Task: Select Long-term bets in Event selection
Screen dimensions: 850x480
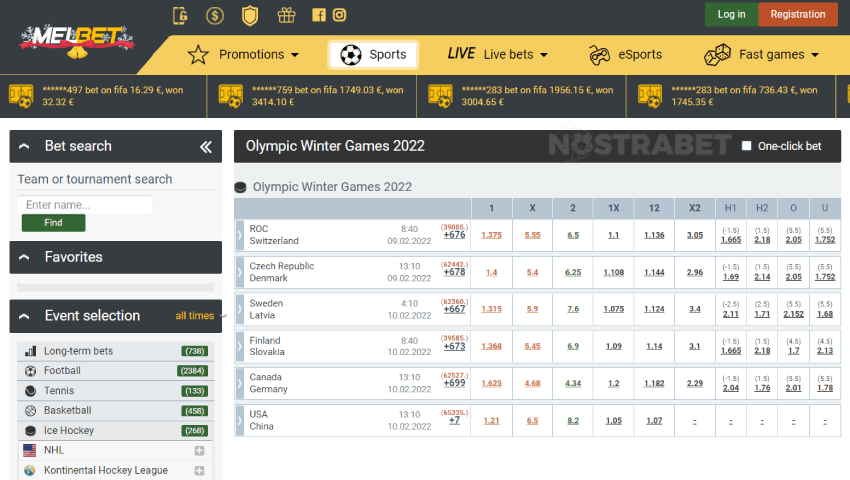Action: (115, 351)
